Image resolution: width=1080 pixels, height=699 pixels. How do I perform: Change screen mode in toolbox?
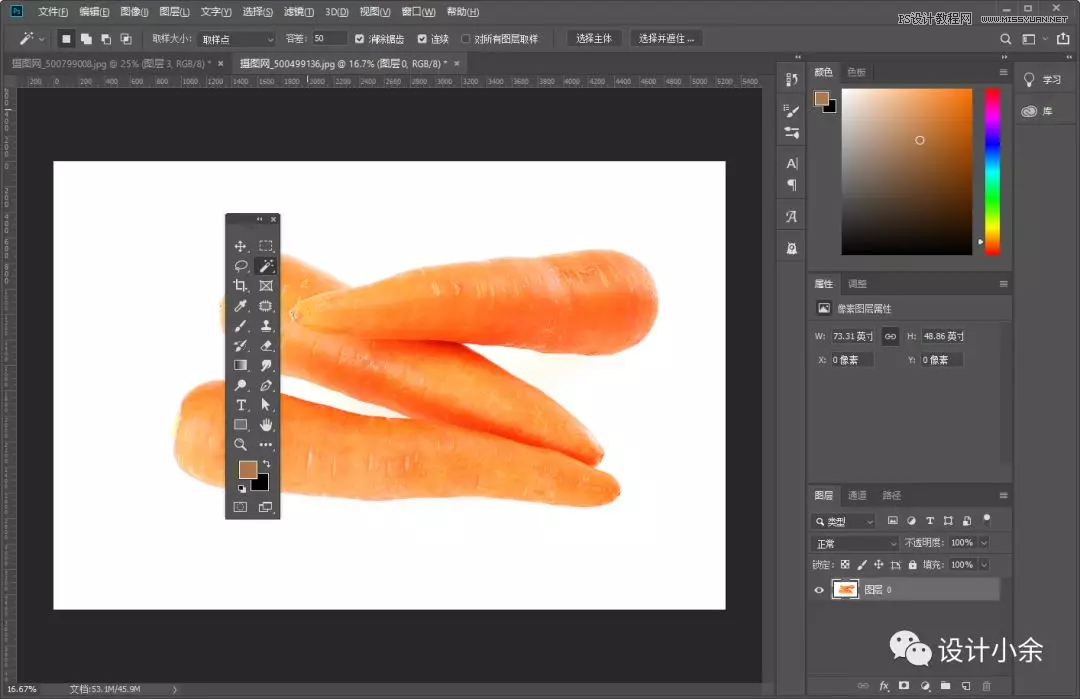266,507
